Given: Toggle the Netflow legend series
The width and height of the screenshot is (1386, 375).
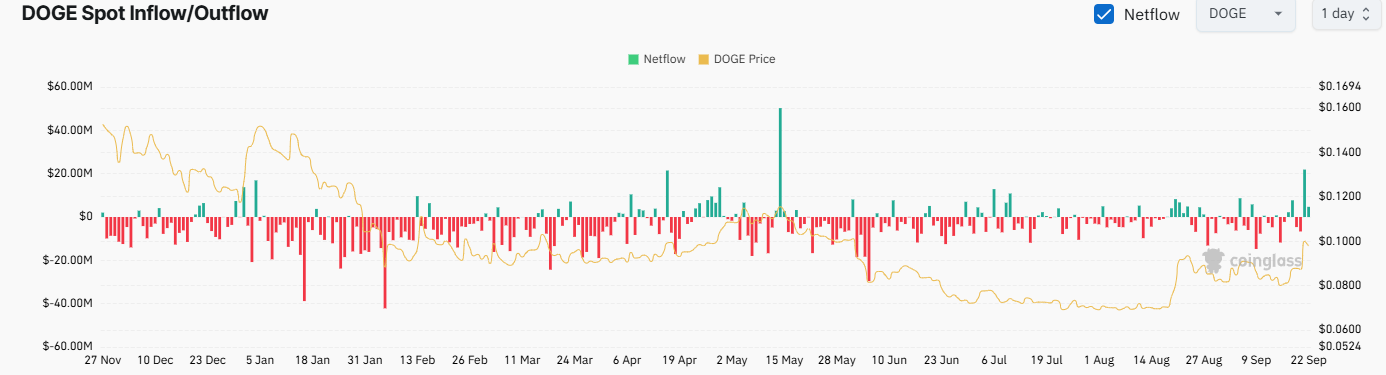Looking at the screenshot, I should (x=656, y=59).
